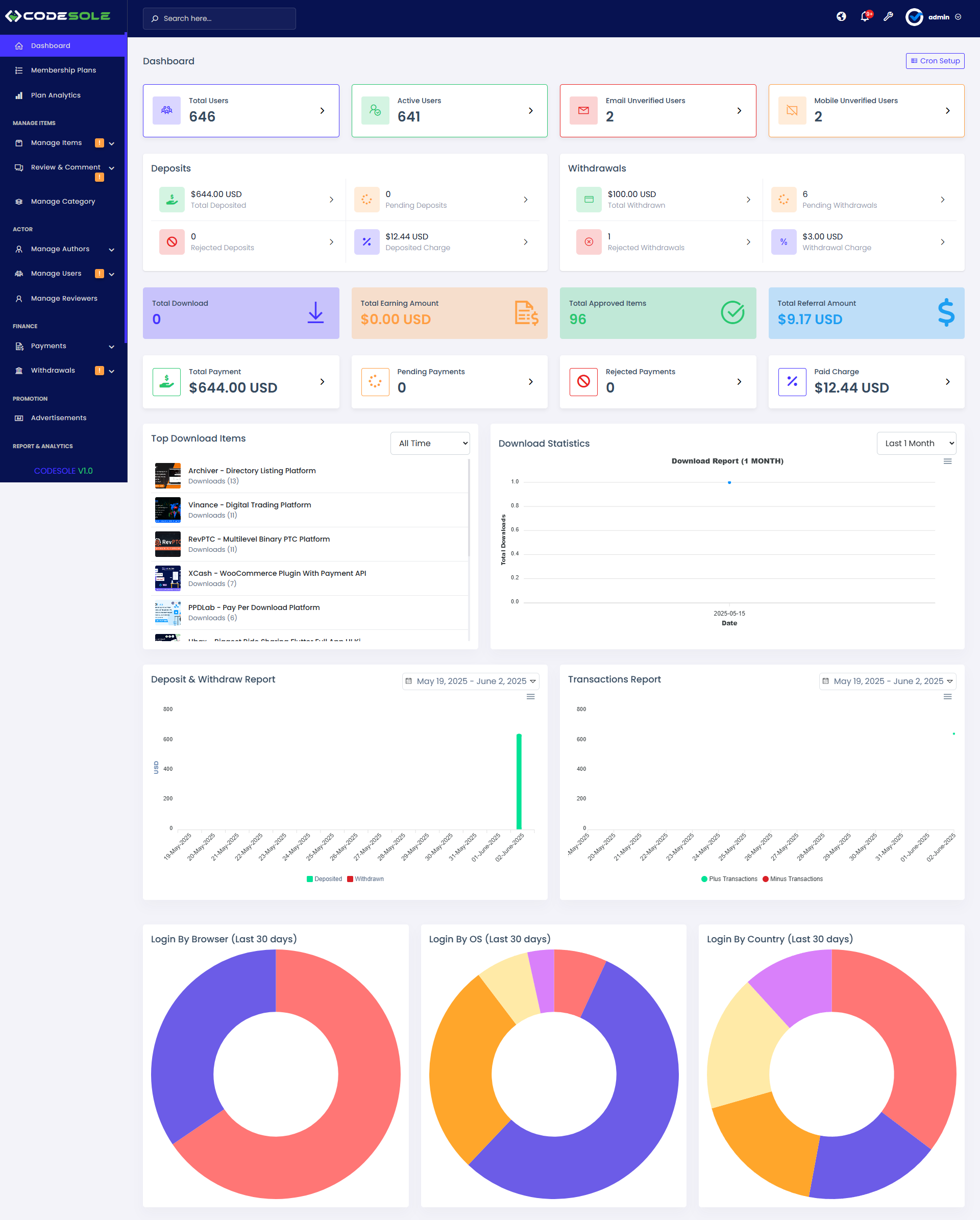
Task: Click Transactions Report chart menu icon
Action: tap(947, 697)
